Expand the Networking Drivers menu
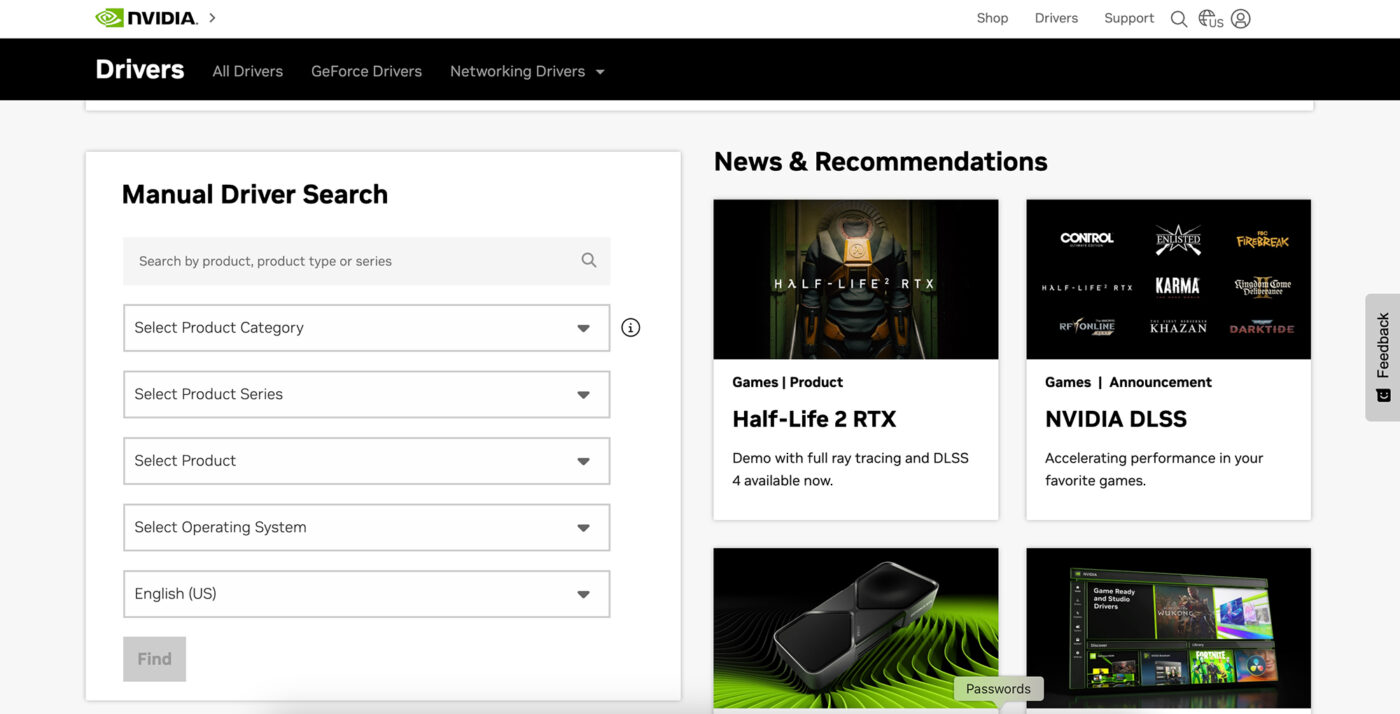 click(x=527, y=71)
